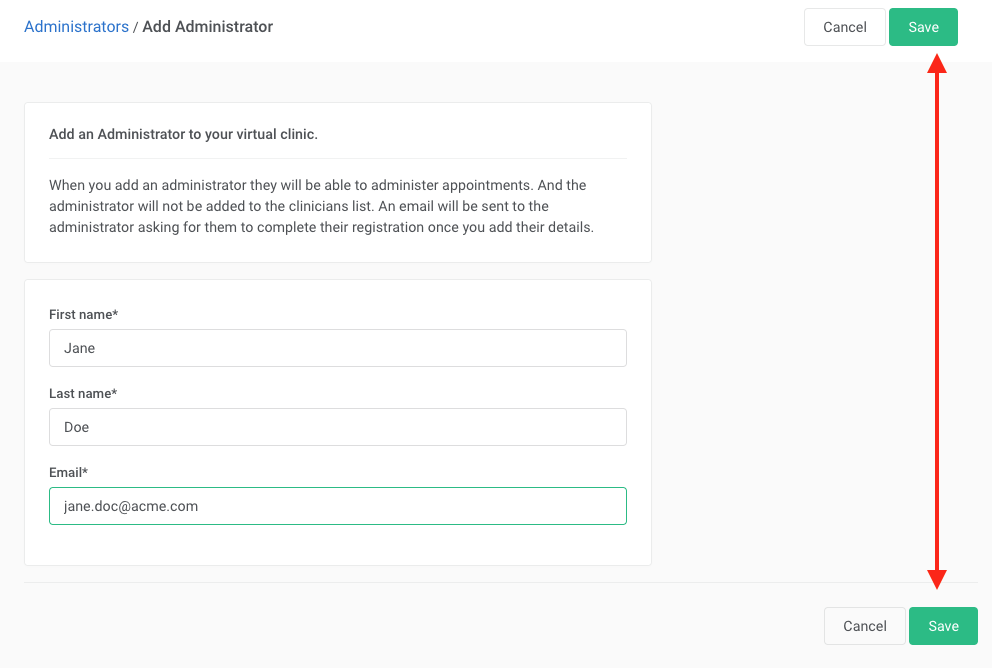The height and width of the screenshot is (668, 992).
Task: Click the bottom Cancel button
Action: coord(865,626)
